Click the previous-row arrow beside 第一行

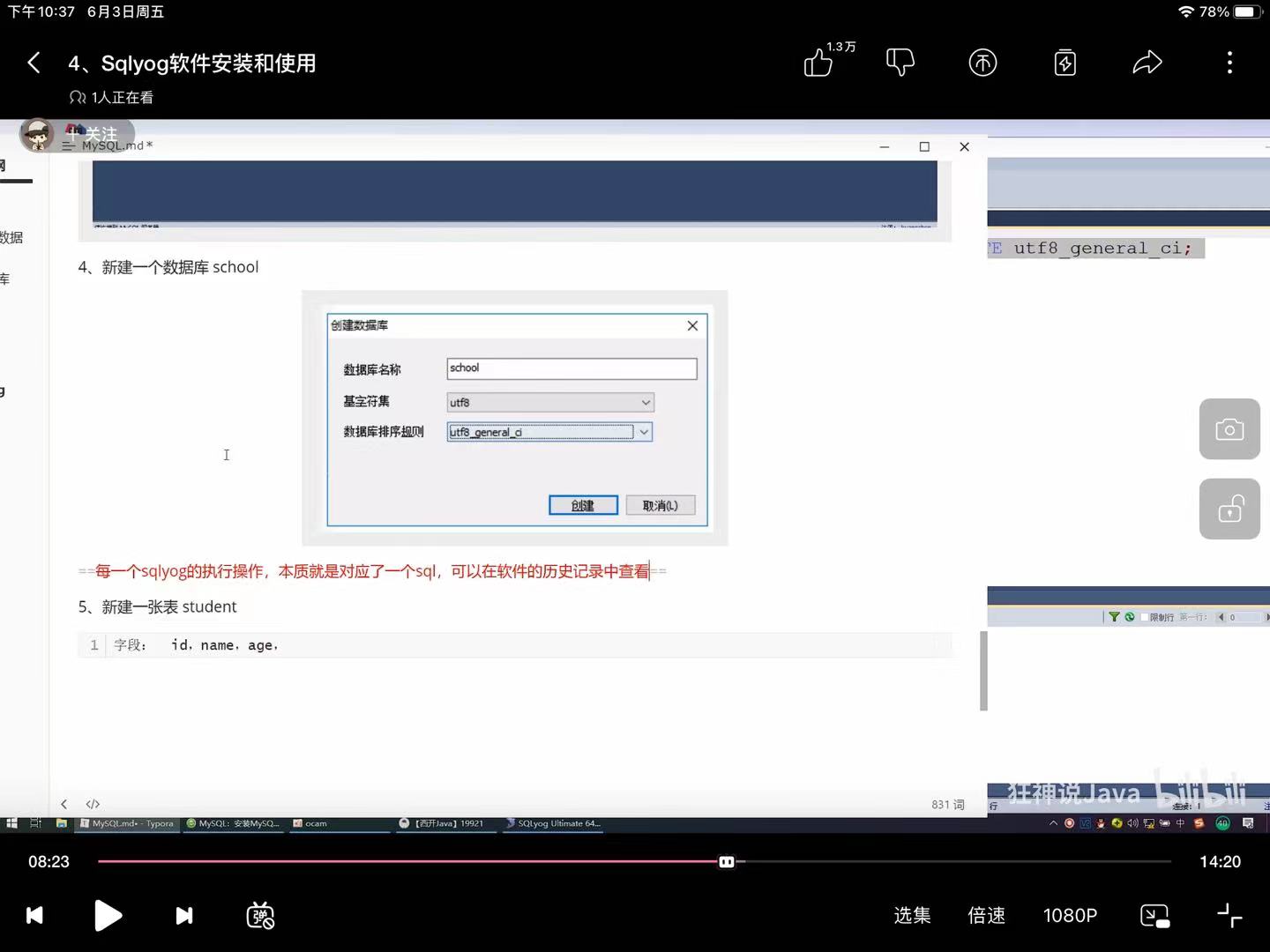point(1221,617)
